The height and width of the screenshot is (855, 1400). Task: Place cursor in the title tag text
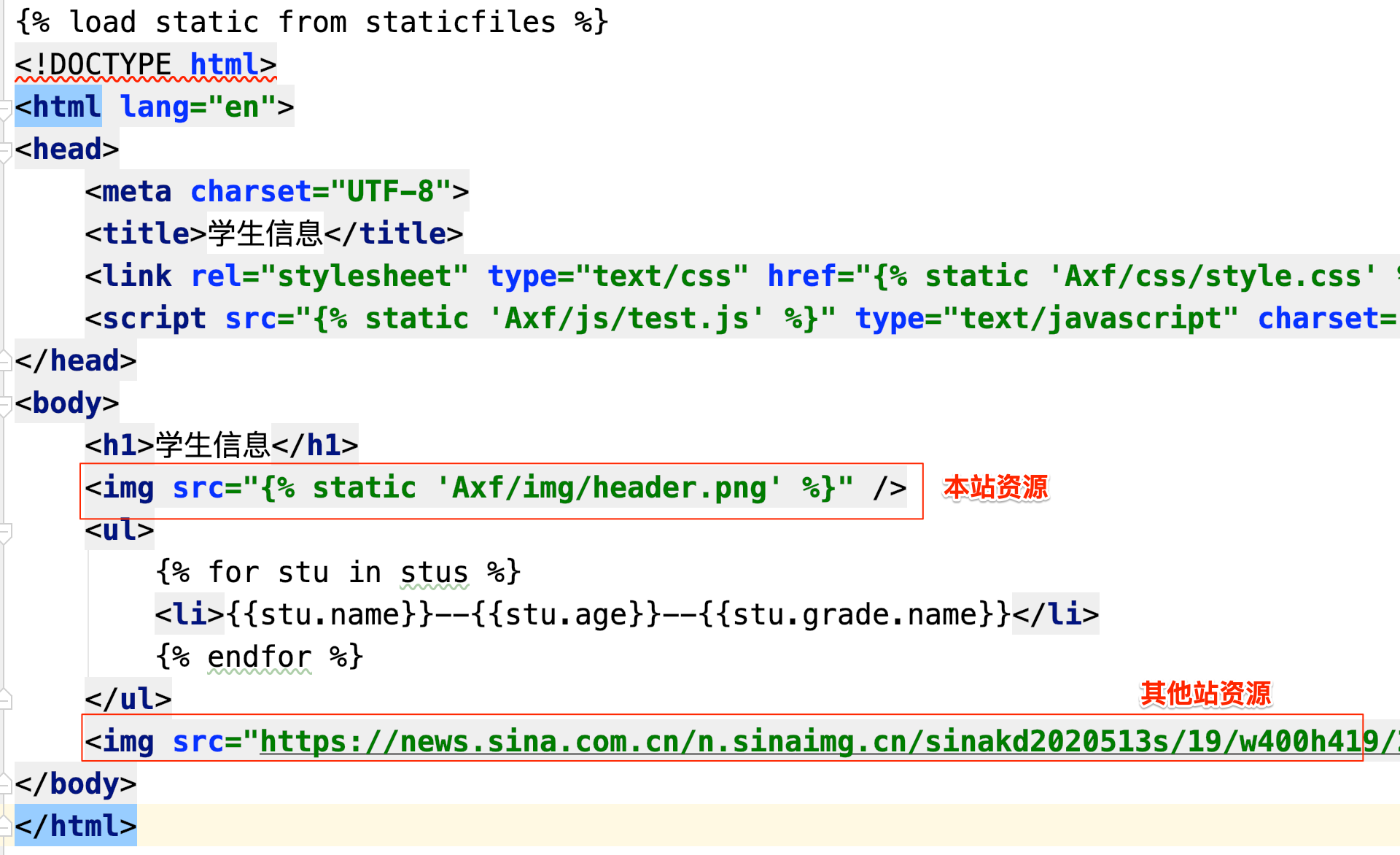(x=265, y=234)
